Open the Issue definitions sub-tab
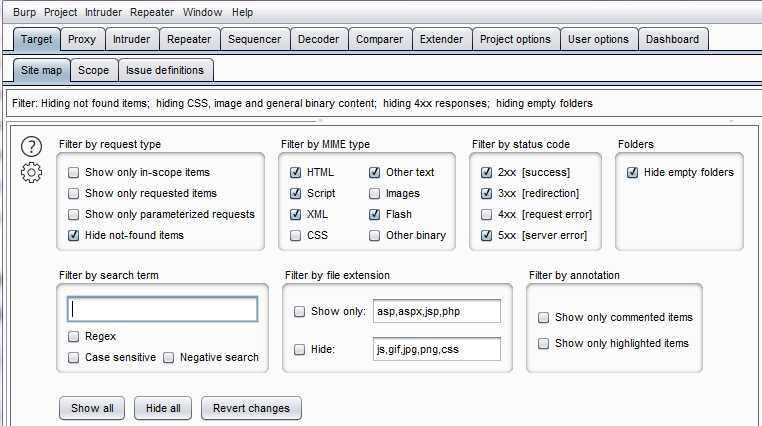The width and height of the screenshot is (762, 426). click(165, 70)
